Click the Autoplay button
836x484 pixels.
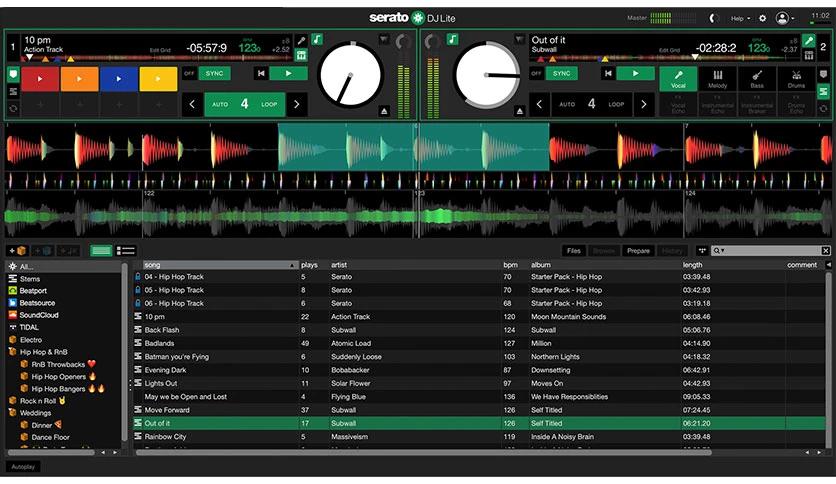pyautogui.click(x=23, y=467)
